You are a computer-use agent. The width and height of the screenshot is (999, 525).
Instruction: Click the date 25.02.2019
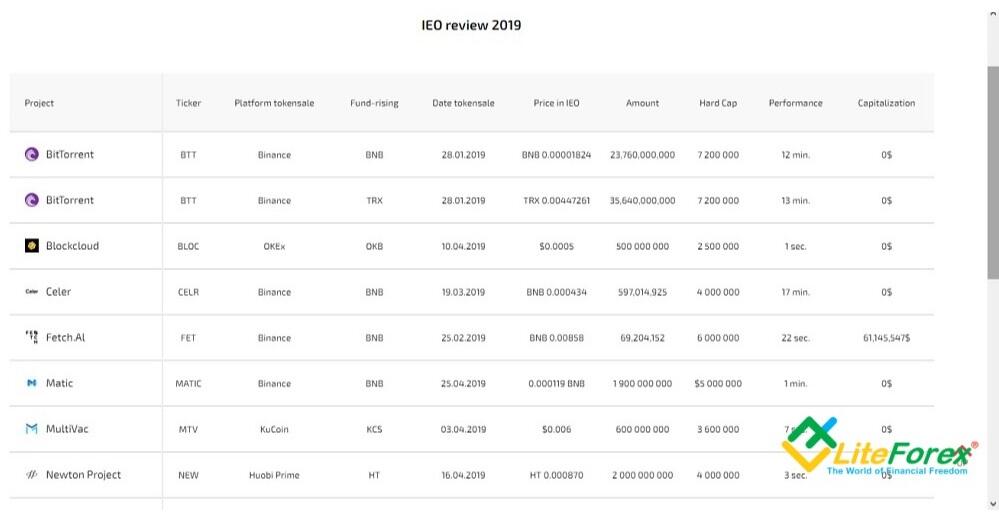click(x=463, y=338)
